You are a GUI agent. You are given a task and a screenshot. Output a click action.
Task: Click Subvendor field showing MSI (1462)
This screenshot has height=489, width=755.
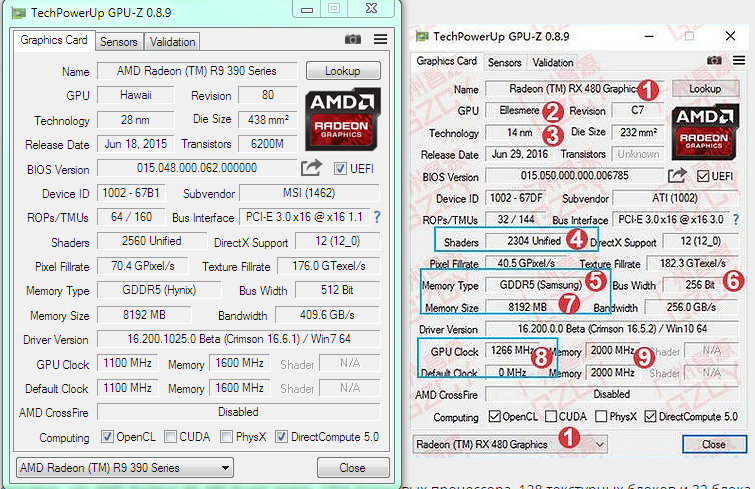pos(309,193)
